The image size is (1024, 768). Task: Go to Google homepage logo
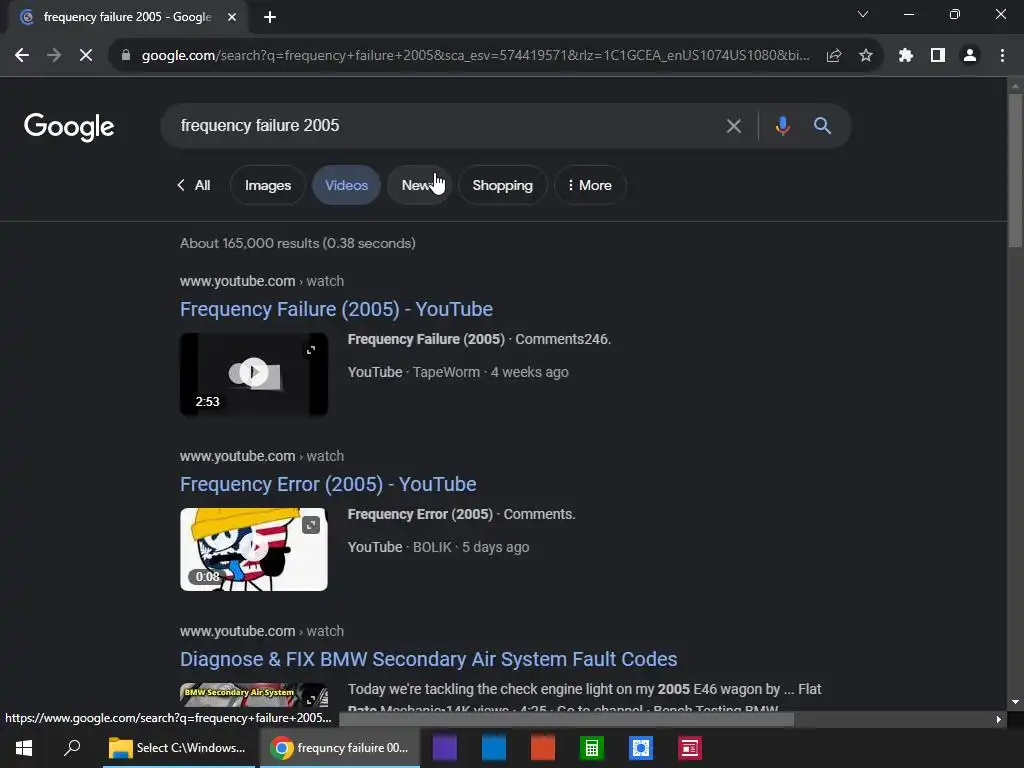(69, 127)
